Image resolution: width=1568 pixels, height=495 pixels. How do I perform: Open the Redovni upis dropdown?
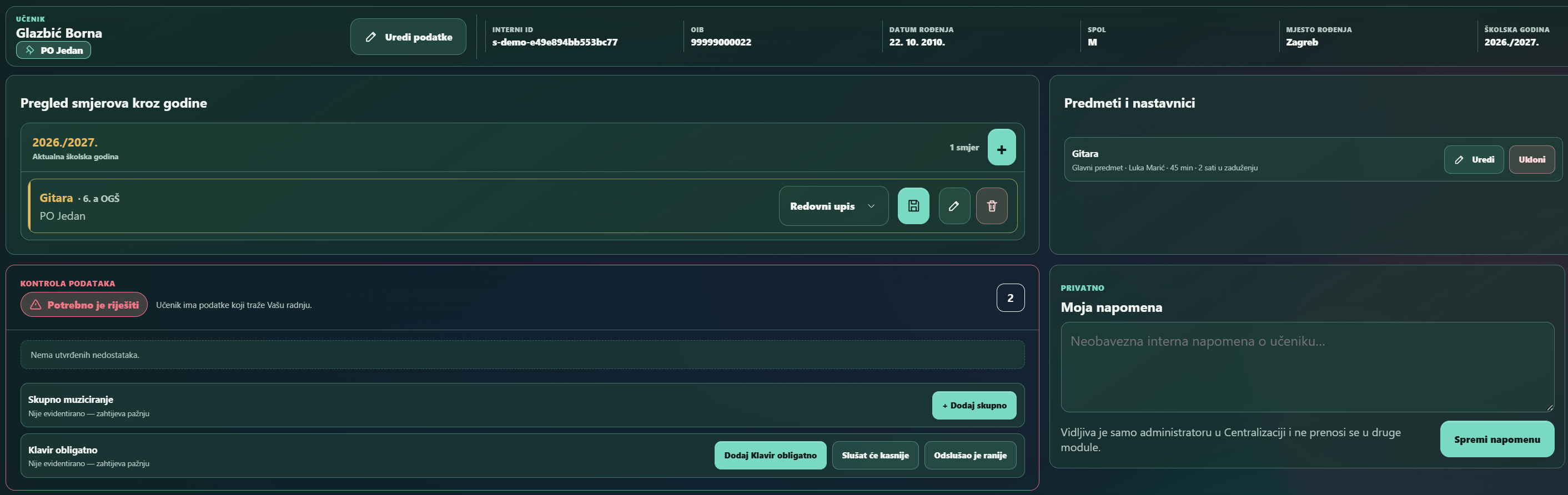[833, 206]
